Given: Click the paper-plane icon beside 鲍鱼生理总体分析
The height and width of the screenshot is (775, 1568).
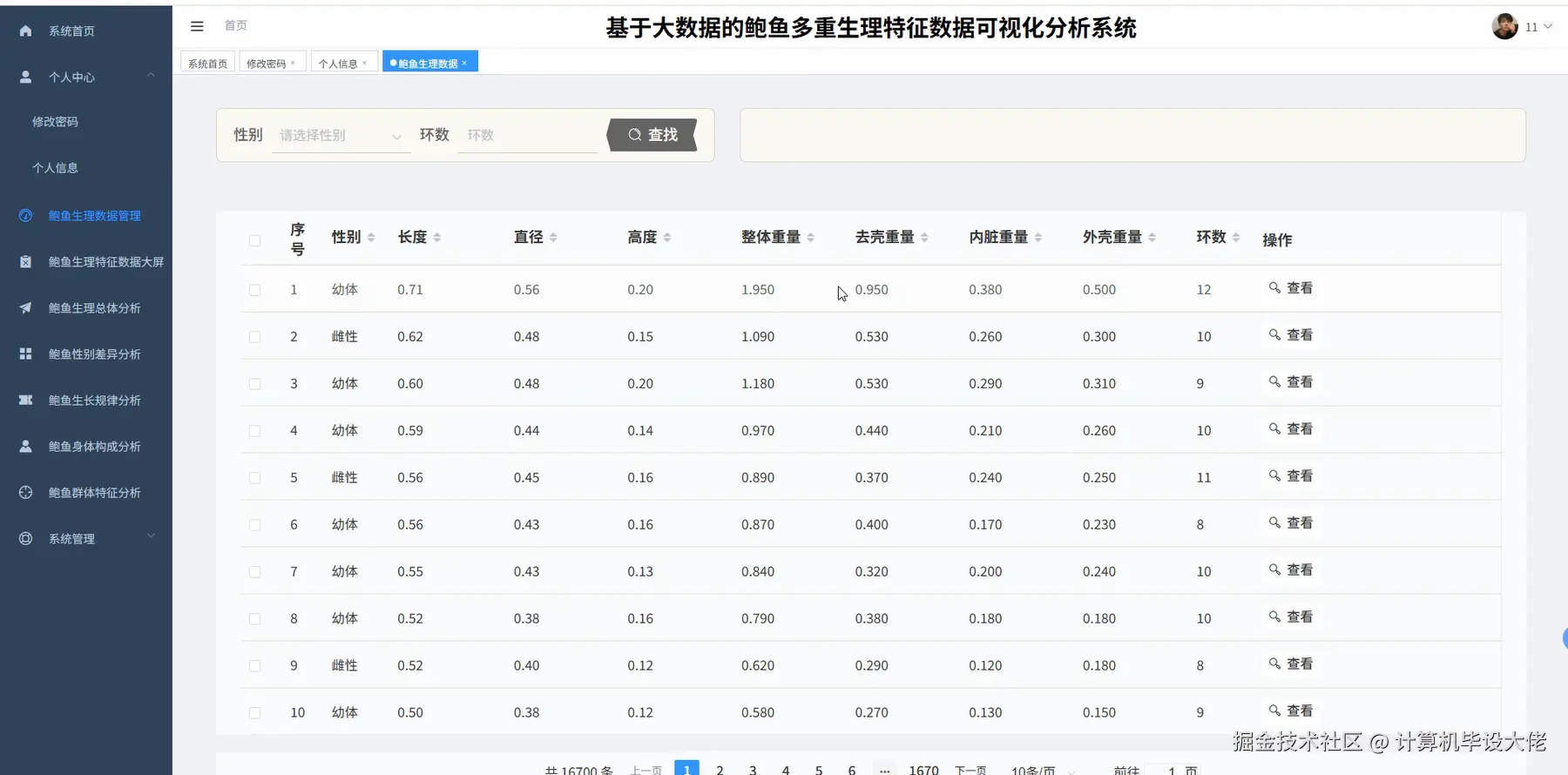Looking at the screenshot, I should click(x=25, y=307).
